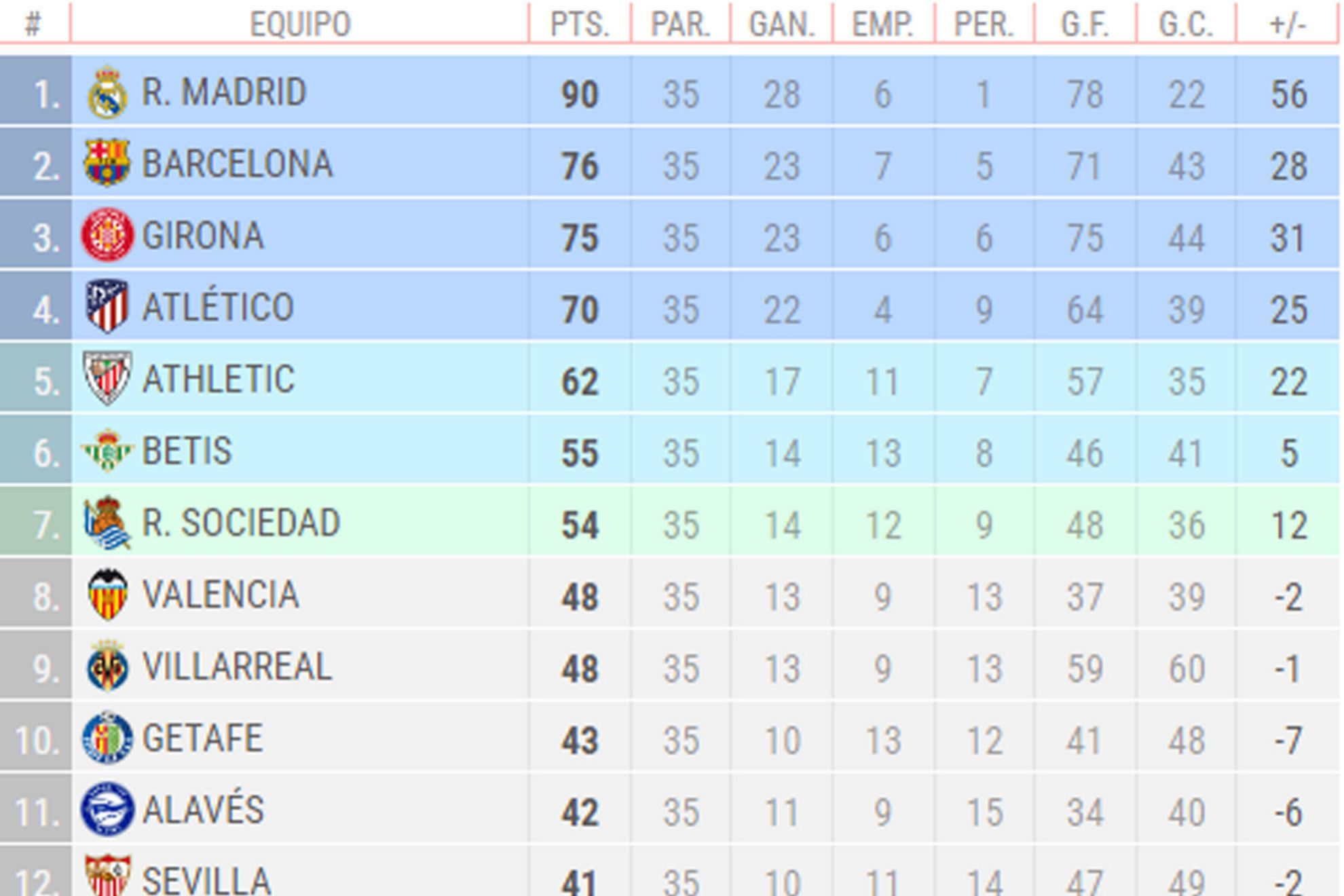The image size is (1344, 896).
Task: Click the Barcelona club crest
Action: (x=107, y=163)
